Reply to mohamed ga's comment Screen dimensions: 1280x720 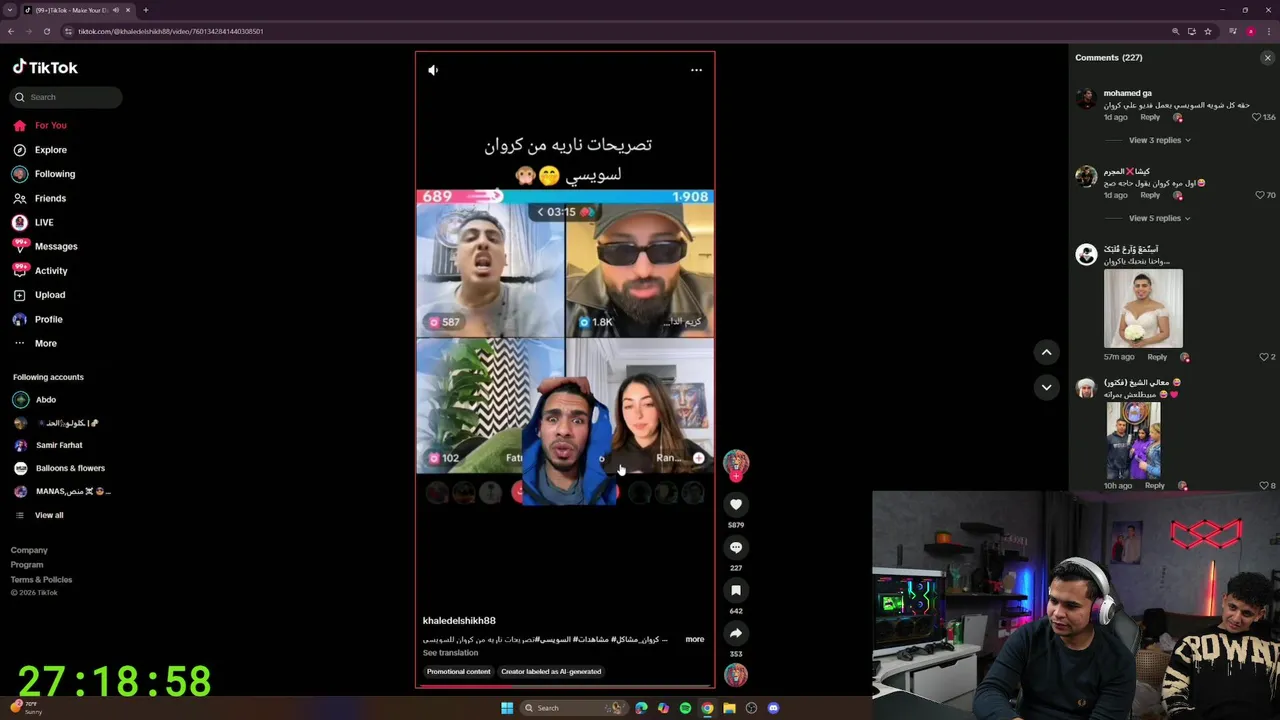pos(1150,117)
